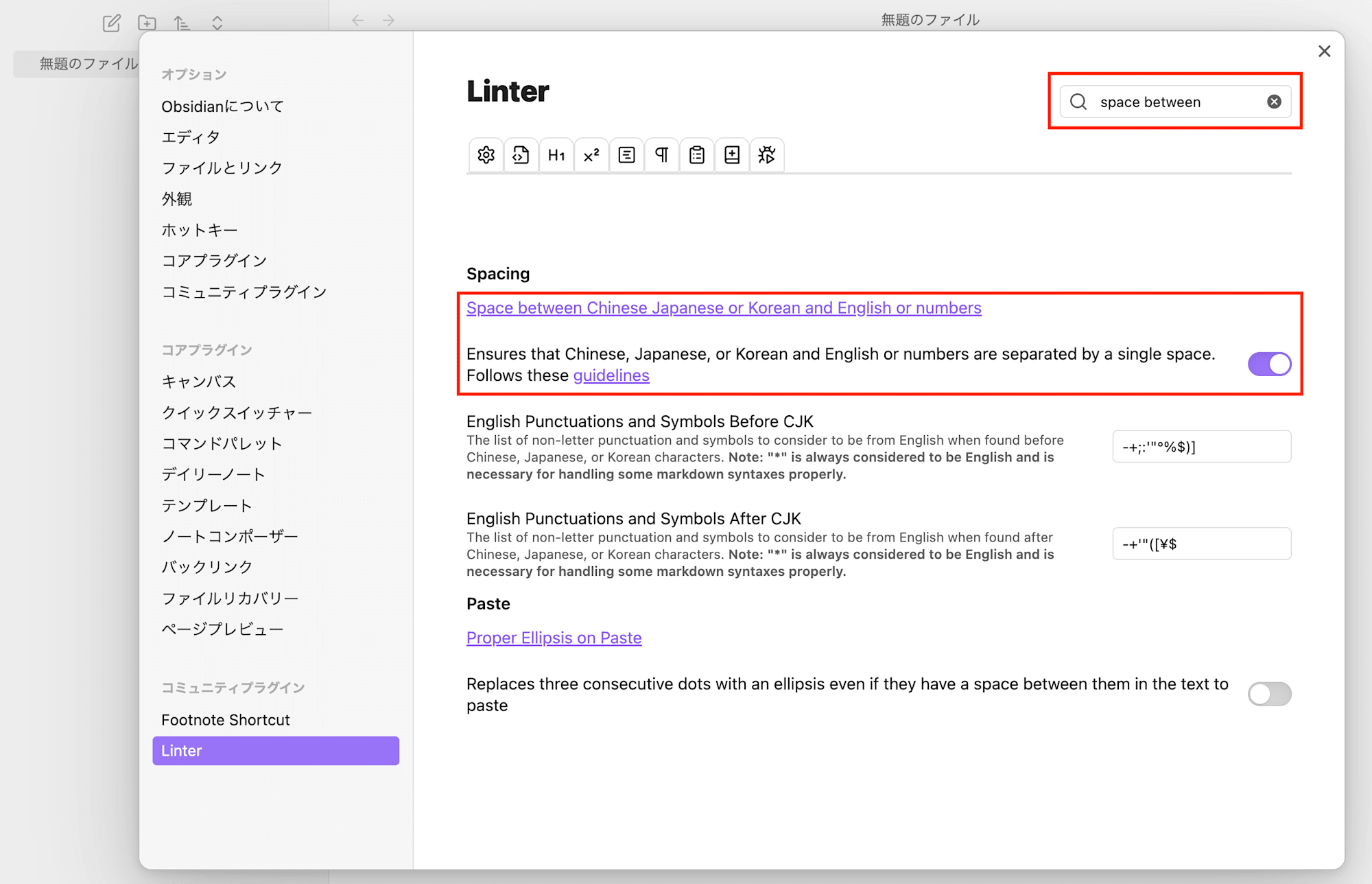1372x884 pixels.
Task: Open the コミュニティプラグイン settings page
Action: click(x=244, y=292)
